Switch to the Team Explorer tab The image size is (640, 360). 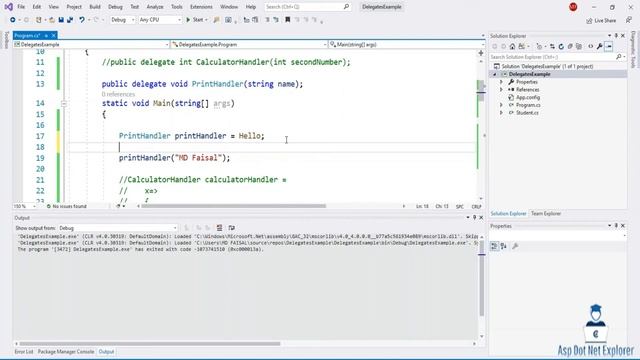click(x=546, y=213)
